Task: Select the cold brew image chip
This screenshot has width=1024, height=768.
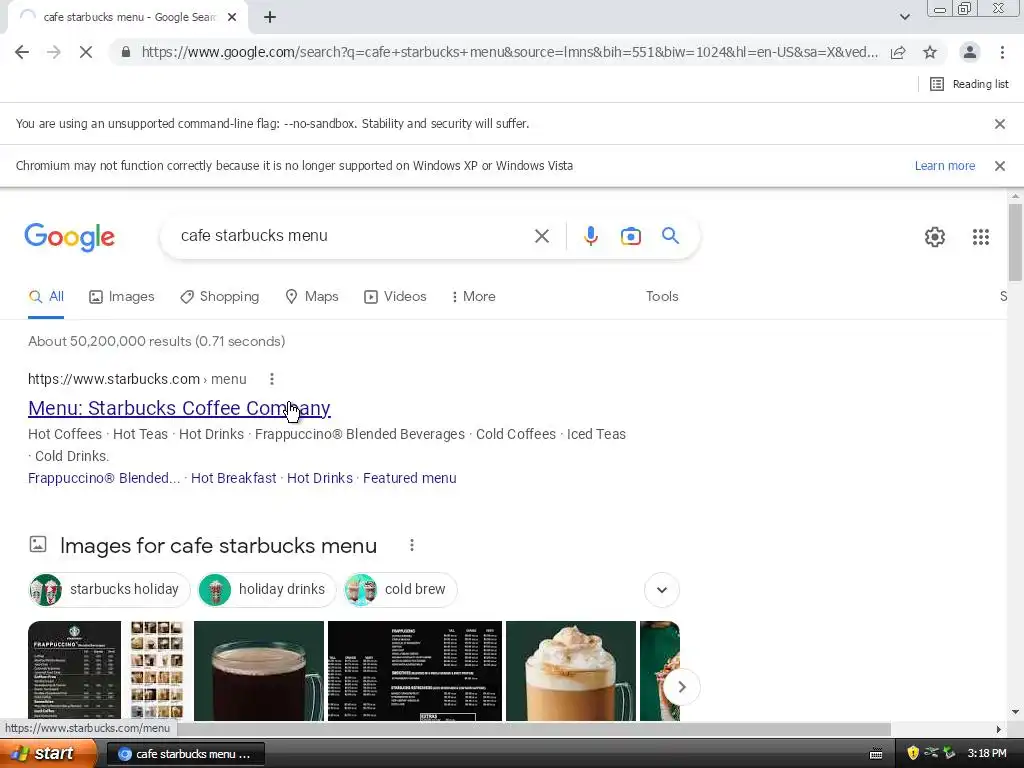Action: tap(400, 590)
